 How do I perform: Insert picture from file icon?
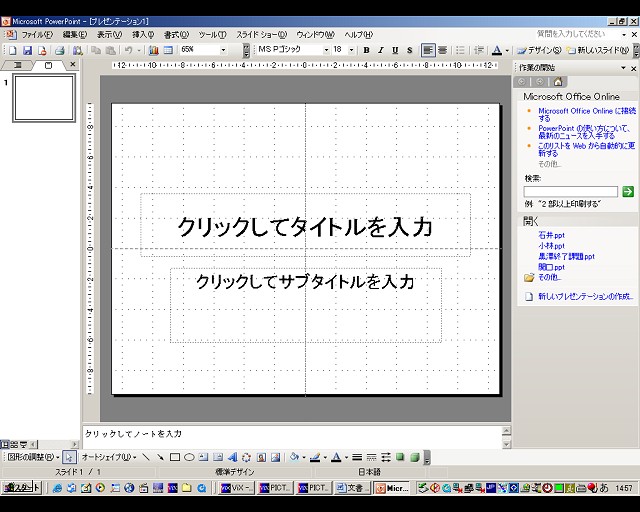[276, 457]
